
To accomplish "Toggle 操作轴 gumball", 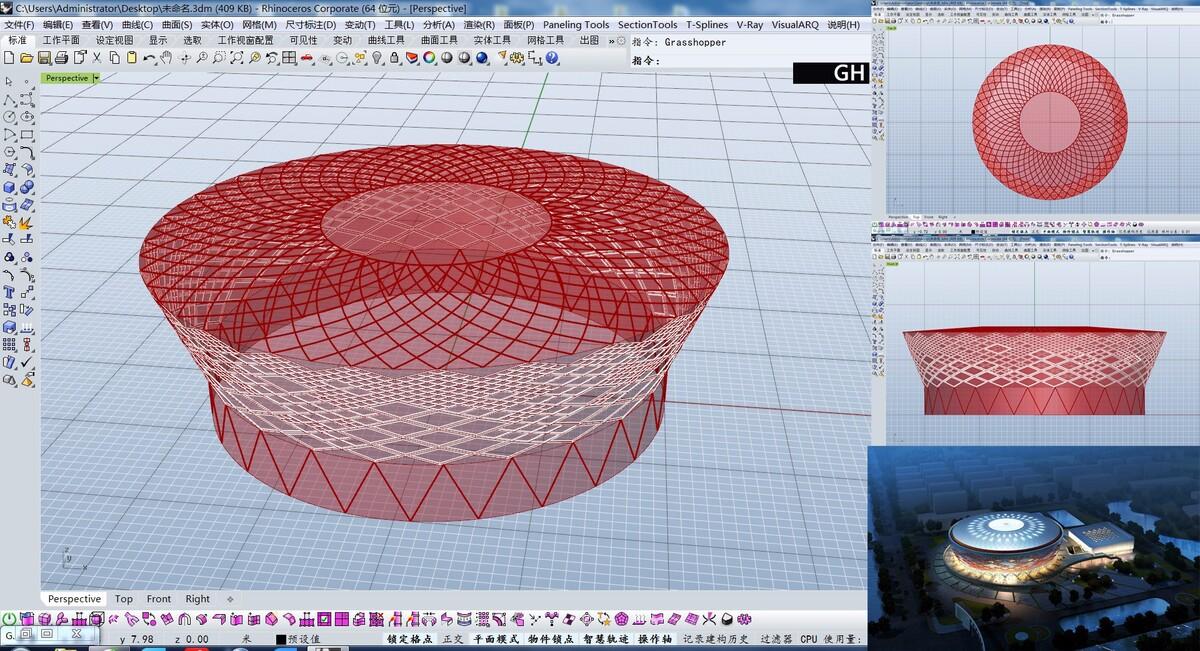I will point(655,639).
